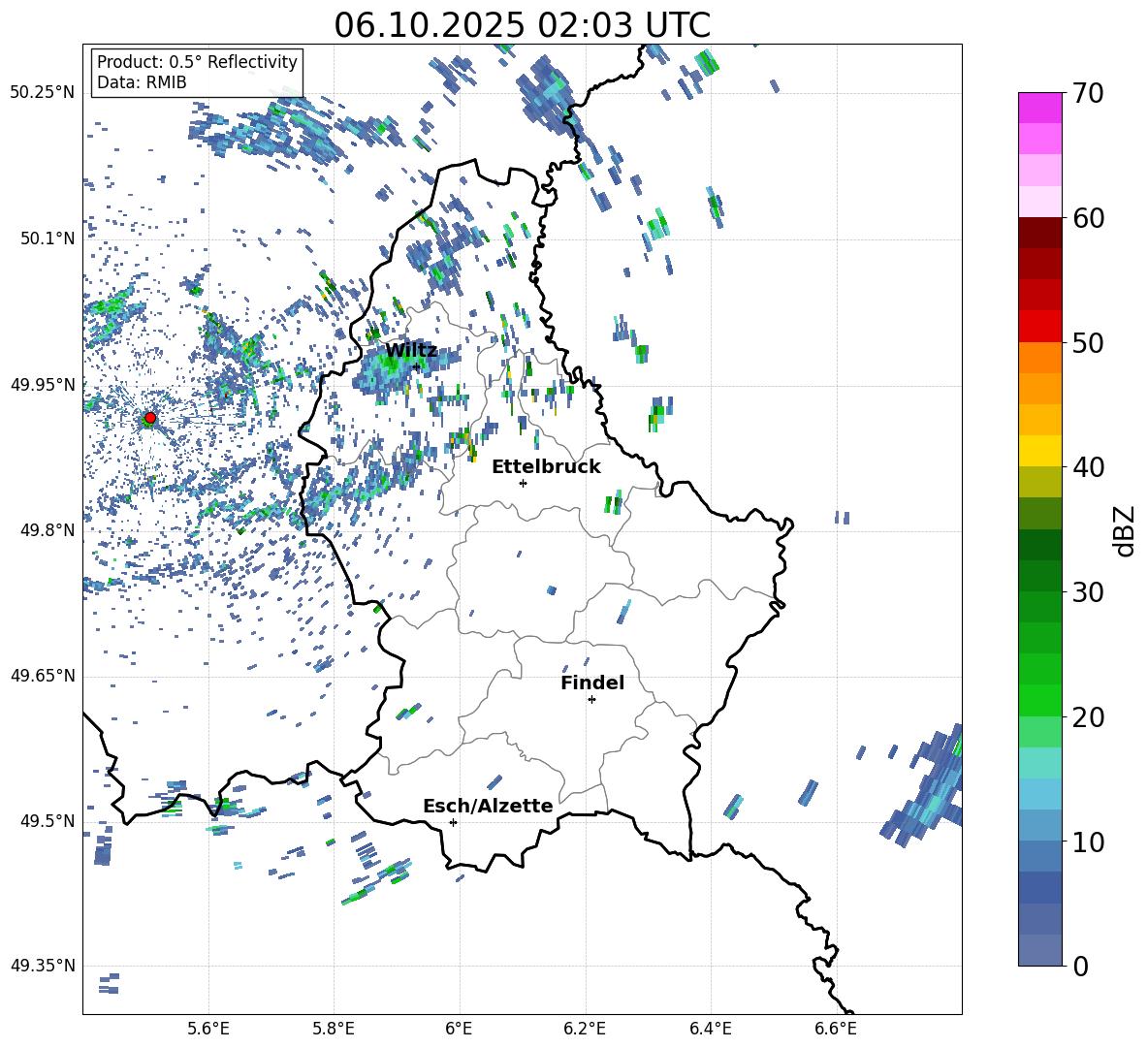Click the 20 tick on colorbar
1148x1048 pixels.
click(x=1087, y=717)
